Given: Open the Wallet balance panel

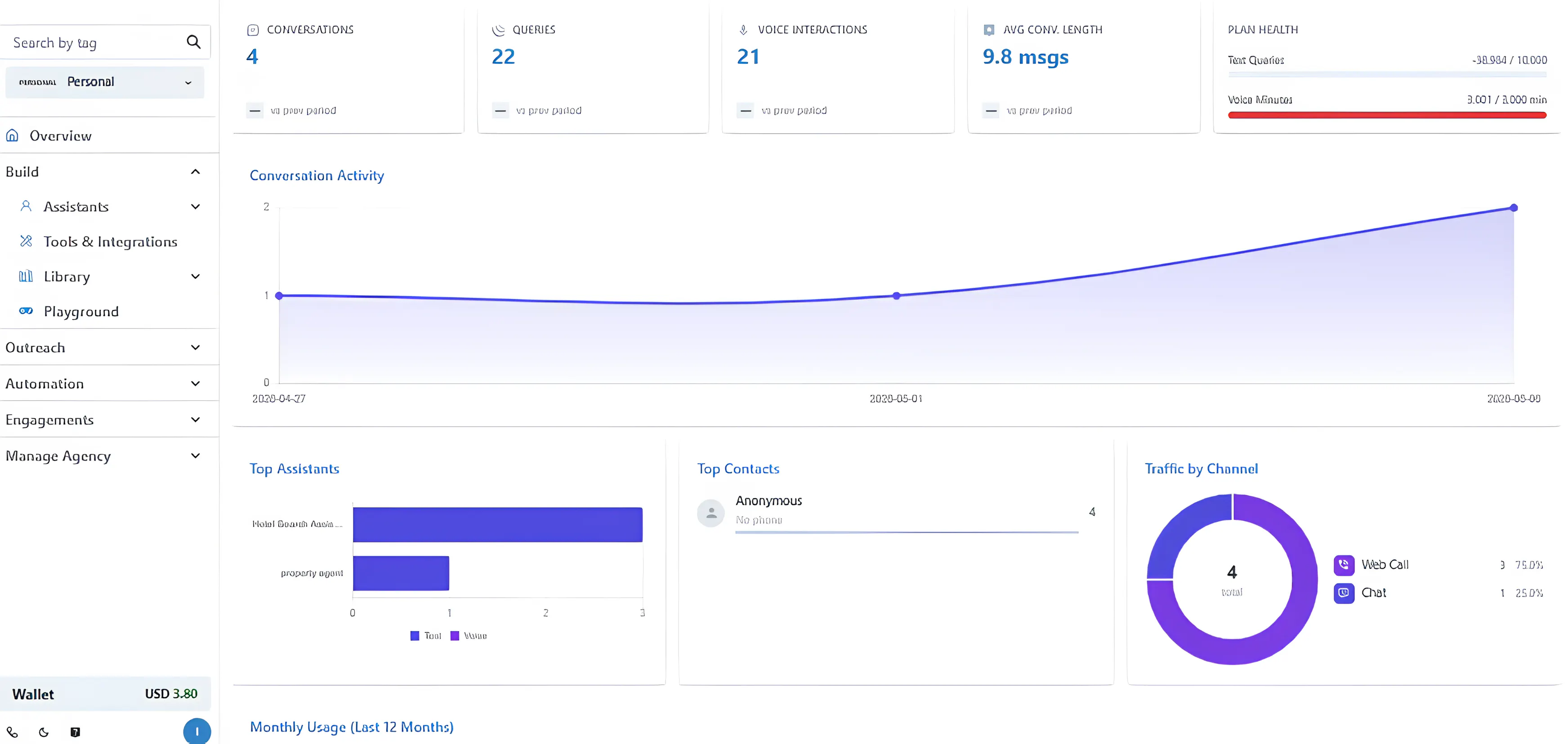Looking at the screenshot, I should pos(105,694).
